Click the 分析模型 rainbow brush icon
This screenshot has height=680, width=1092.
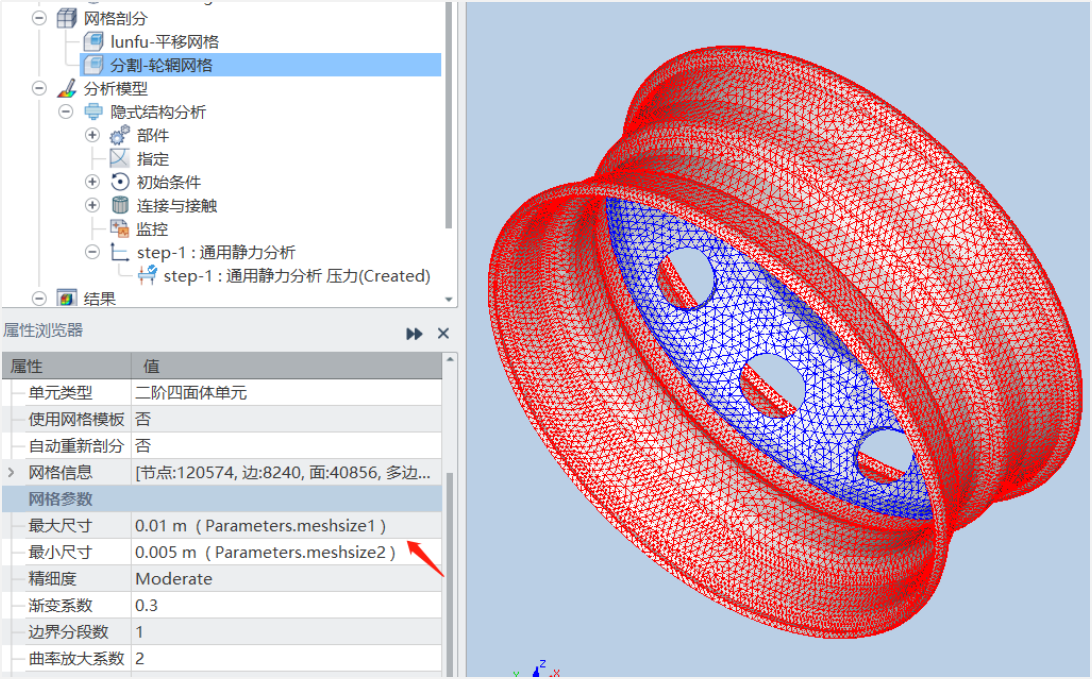pos(66,88)
